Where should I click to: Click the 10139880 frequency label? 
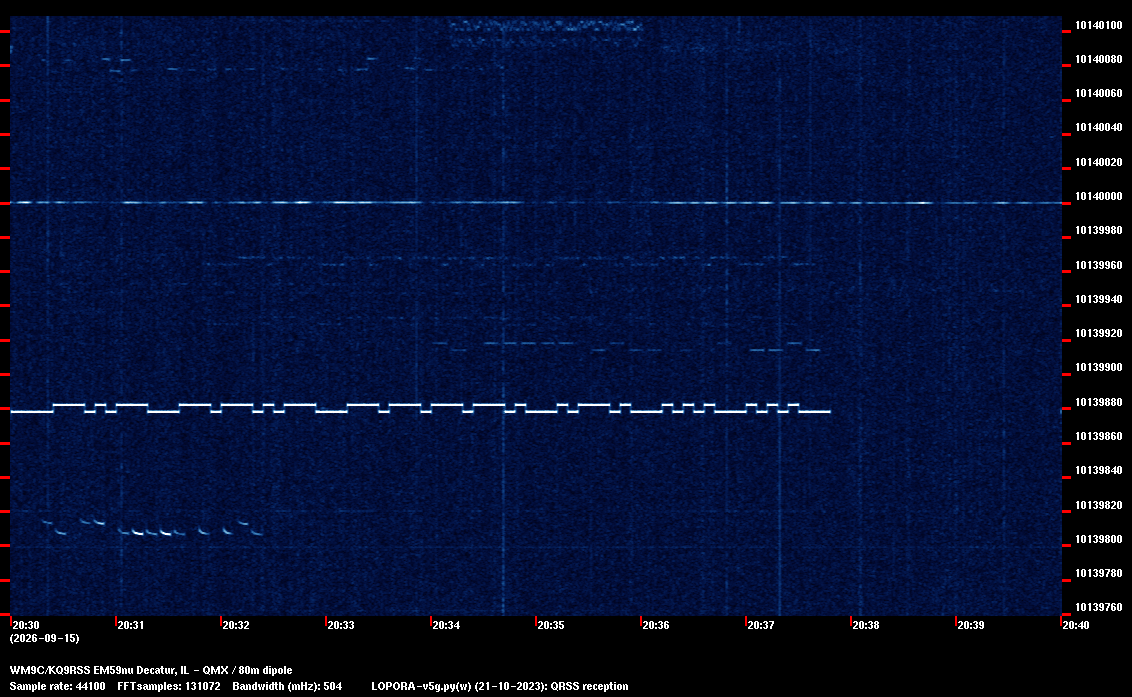point(1099,402)
